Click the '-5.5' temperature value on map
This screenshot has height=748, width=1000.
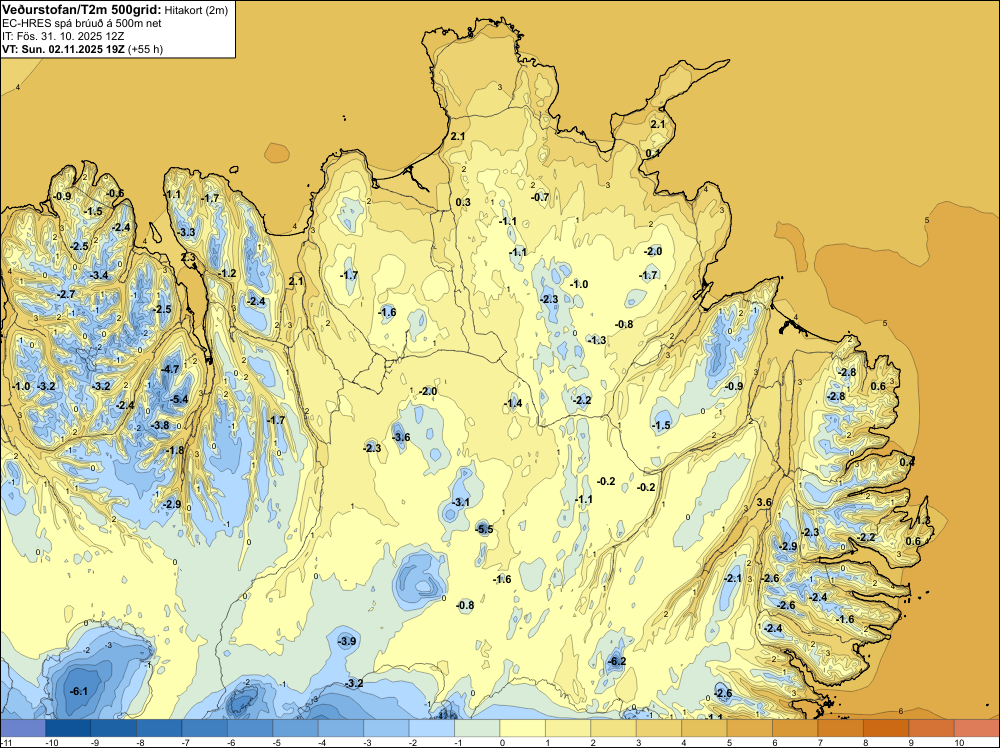484,529
